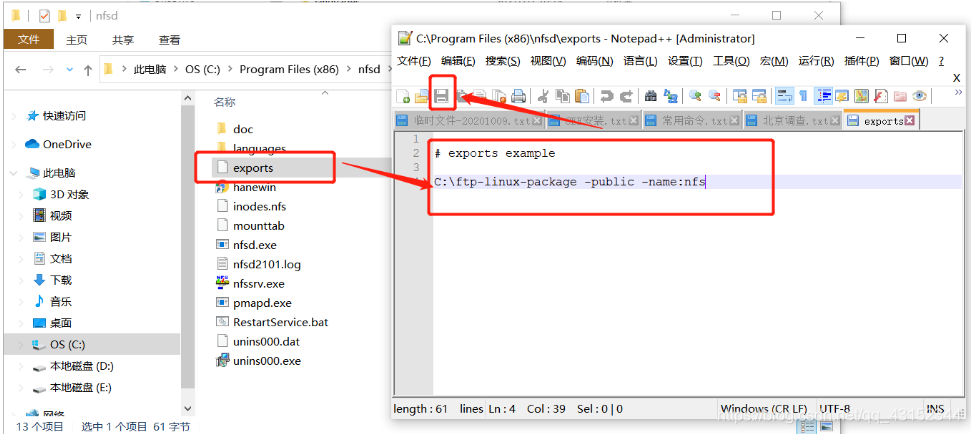The width and height of the screenshot is (971, 434).
Task: Click the UTF-8 encoding status entry
Action: pos(834,409)
